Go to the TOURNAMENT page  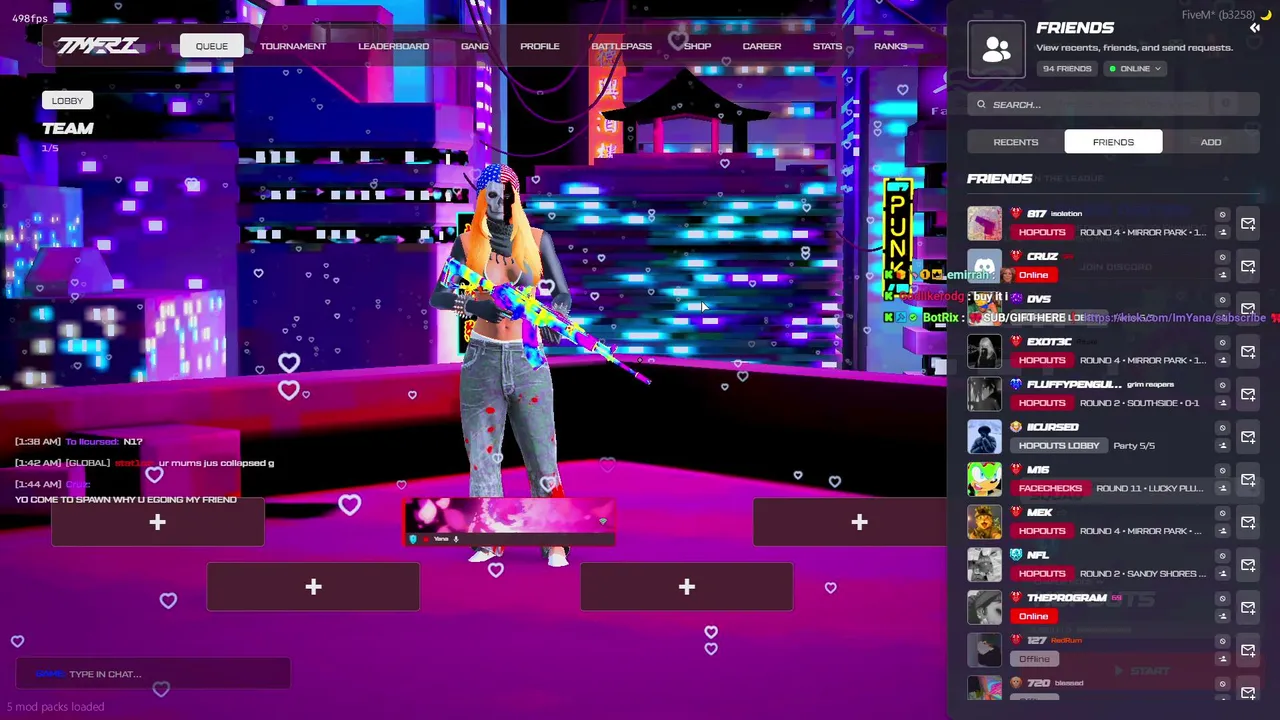click(x=293, y=46)
